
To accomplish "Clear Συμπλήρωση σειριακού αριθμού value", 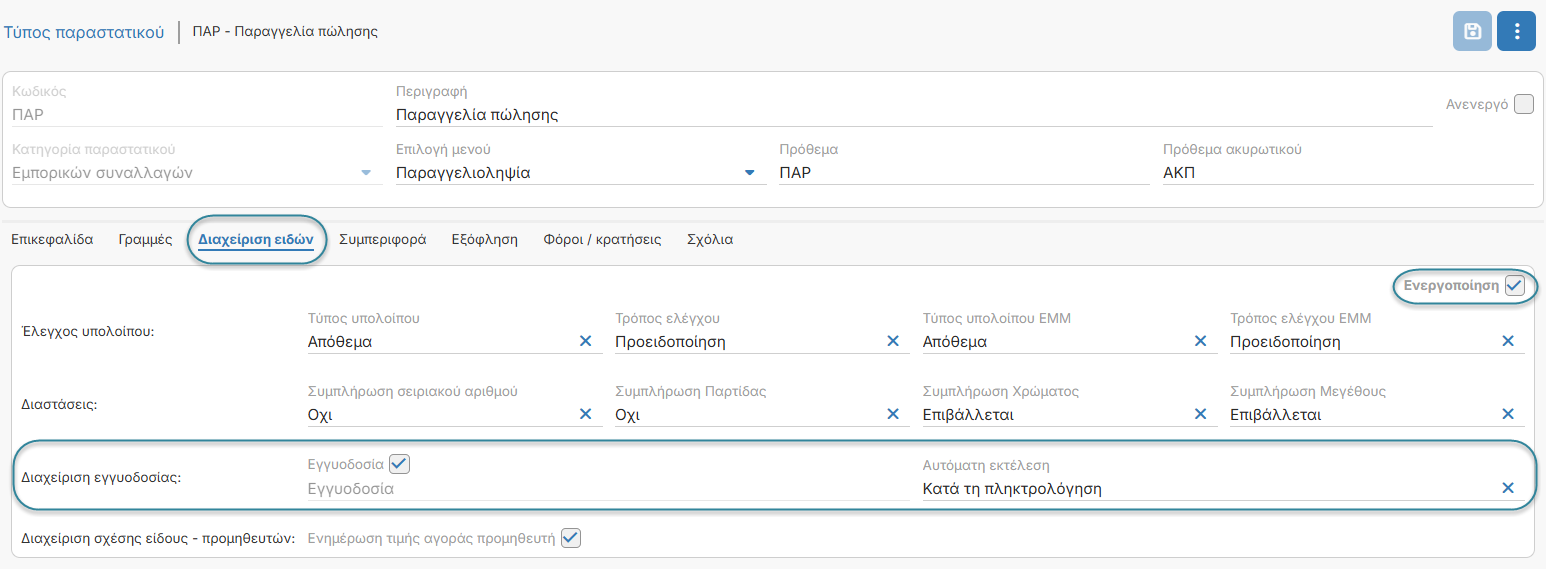I will click(x=586, y=414).
